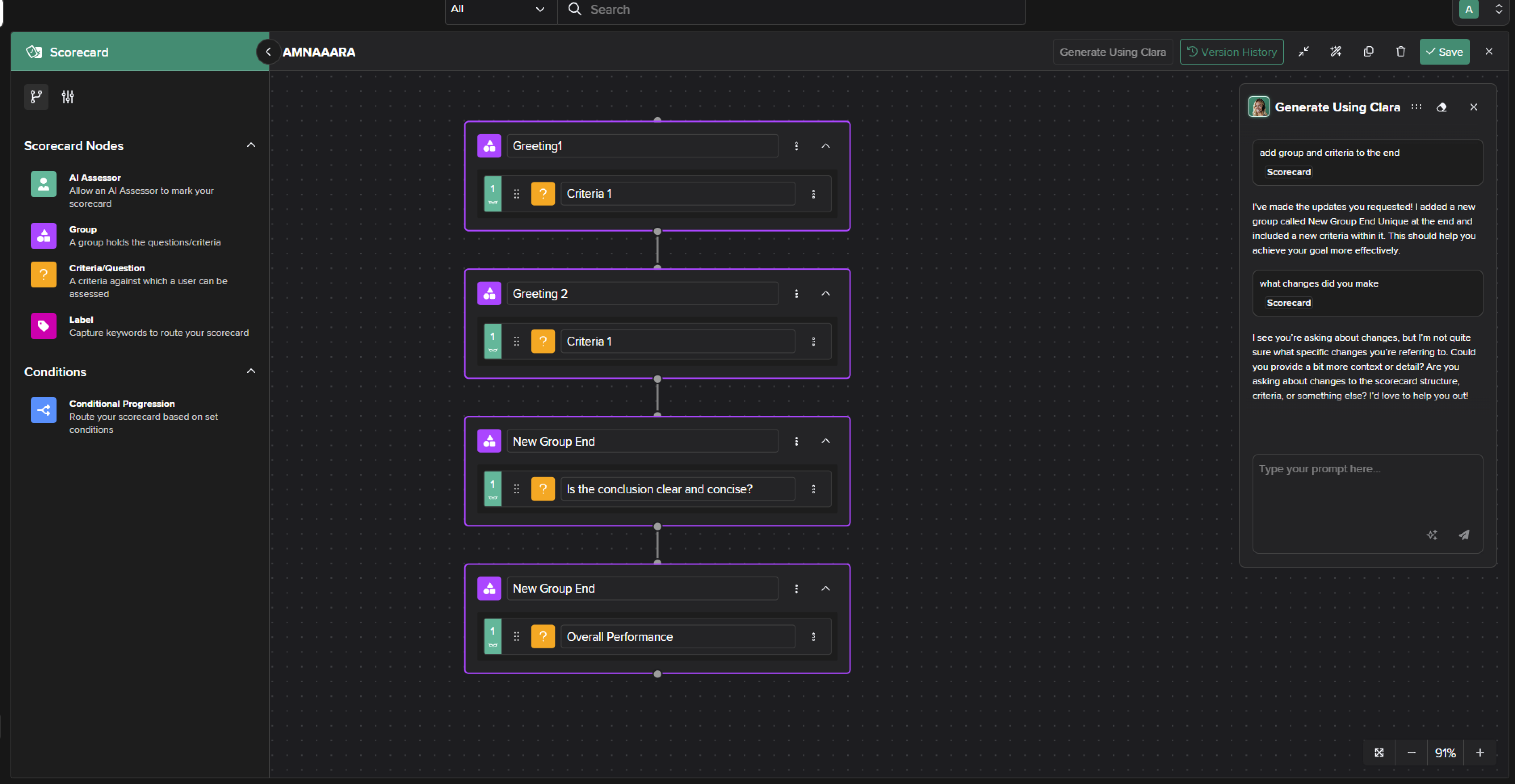The height and width of the screenshot is (784, 1515).
Task: Click the Scorecard tab header
Action: (x=140, y=52)
